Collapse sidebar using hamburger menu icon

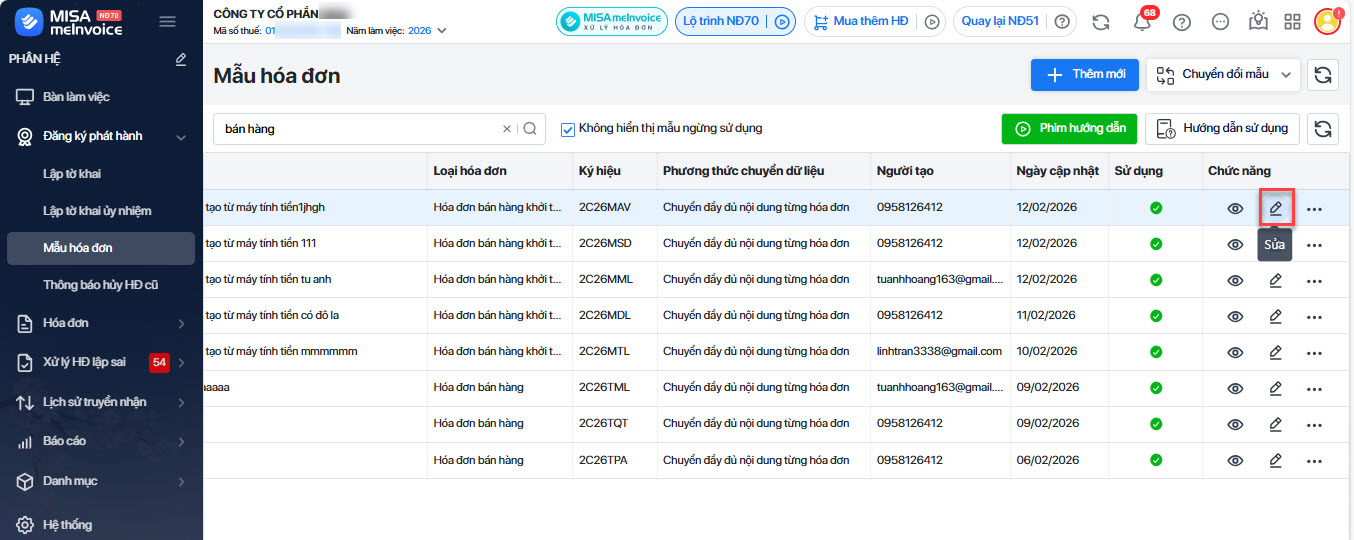pos(168,22)
